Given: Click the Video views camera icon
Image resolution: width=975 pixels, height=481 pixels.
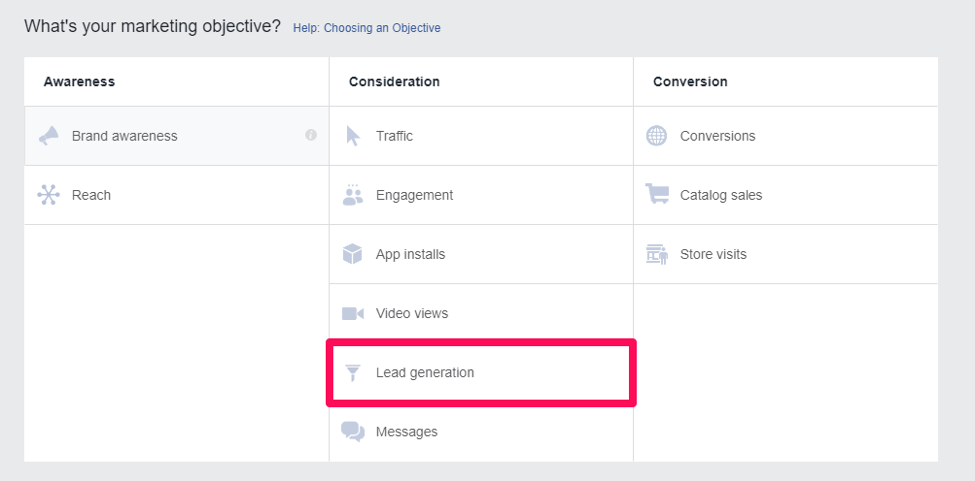Looking at the screenshot, I should click(353, 313).
